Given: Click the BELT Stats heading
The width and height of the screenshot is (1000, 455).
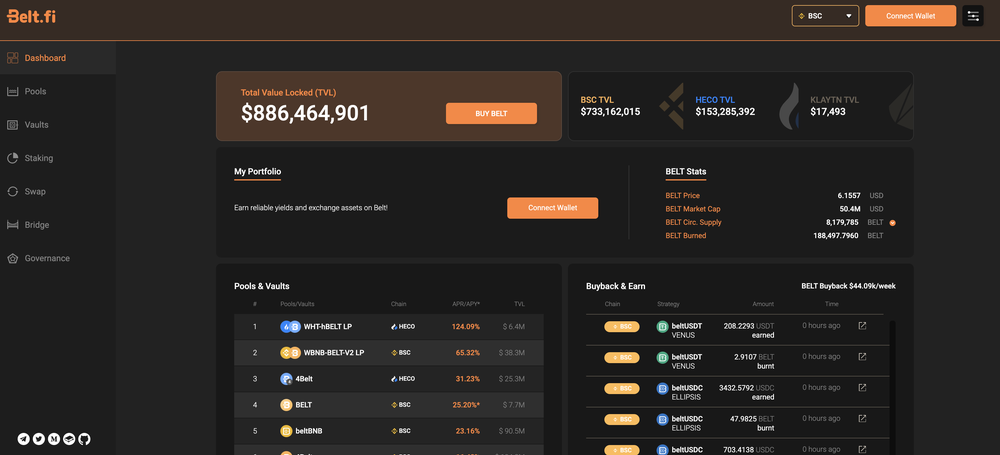Looking at the screenshot, I should coord(686,172).
